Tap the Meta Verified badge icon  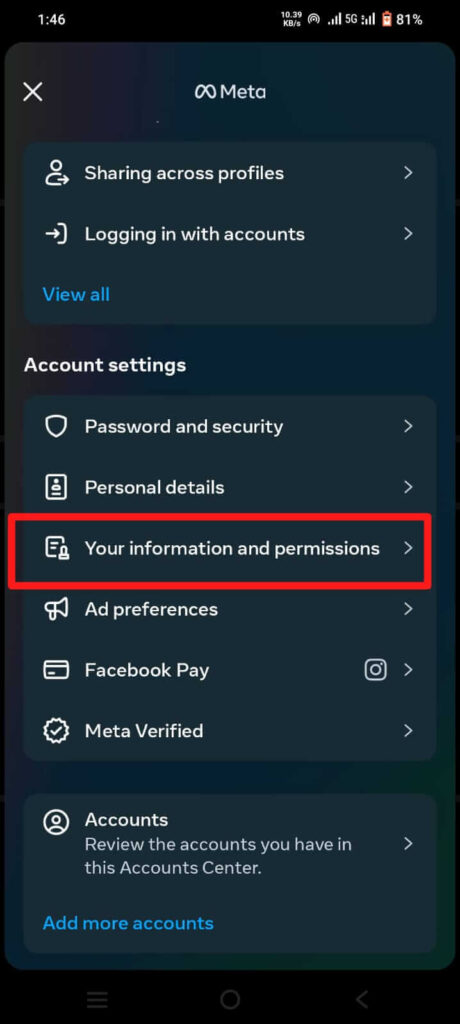point(56,731)
